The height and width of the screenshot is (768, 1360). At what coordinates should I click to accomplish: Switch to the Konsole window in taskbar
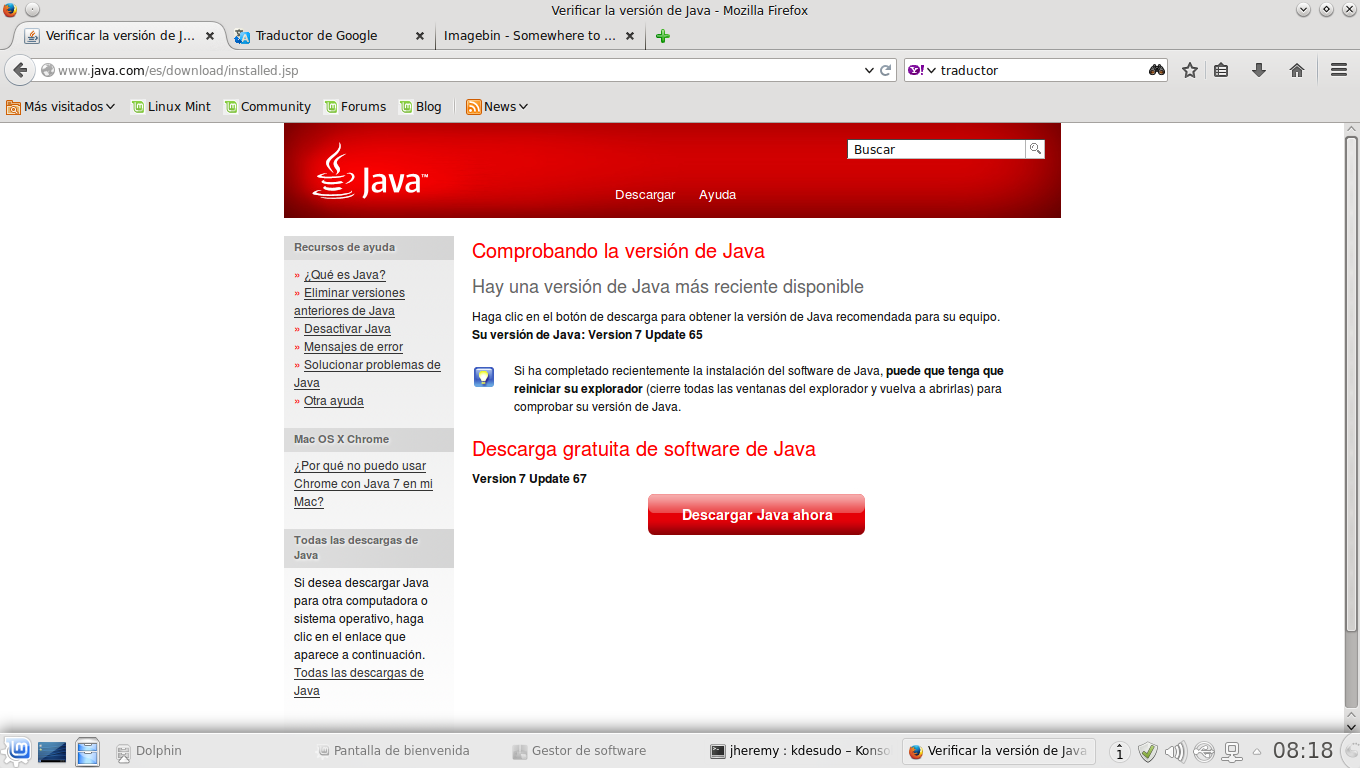point(798,751)
